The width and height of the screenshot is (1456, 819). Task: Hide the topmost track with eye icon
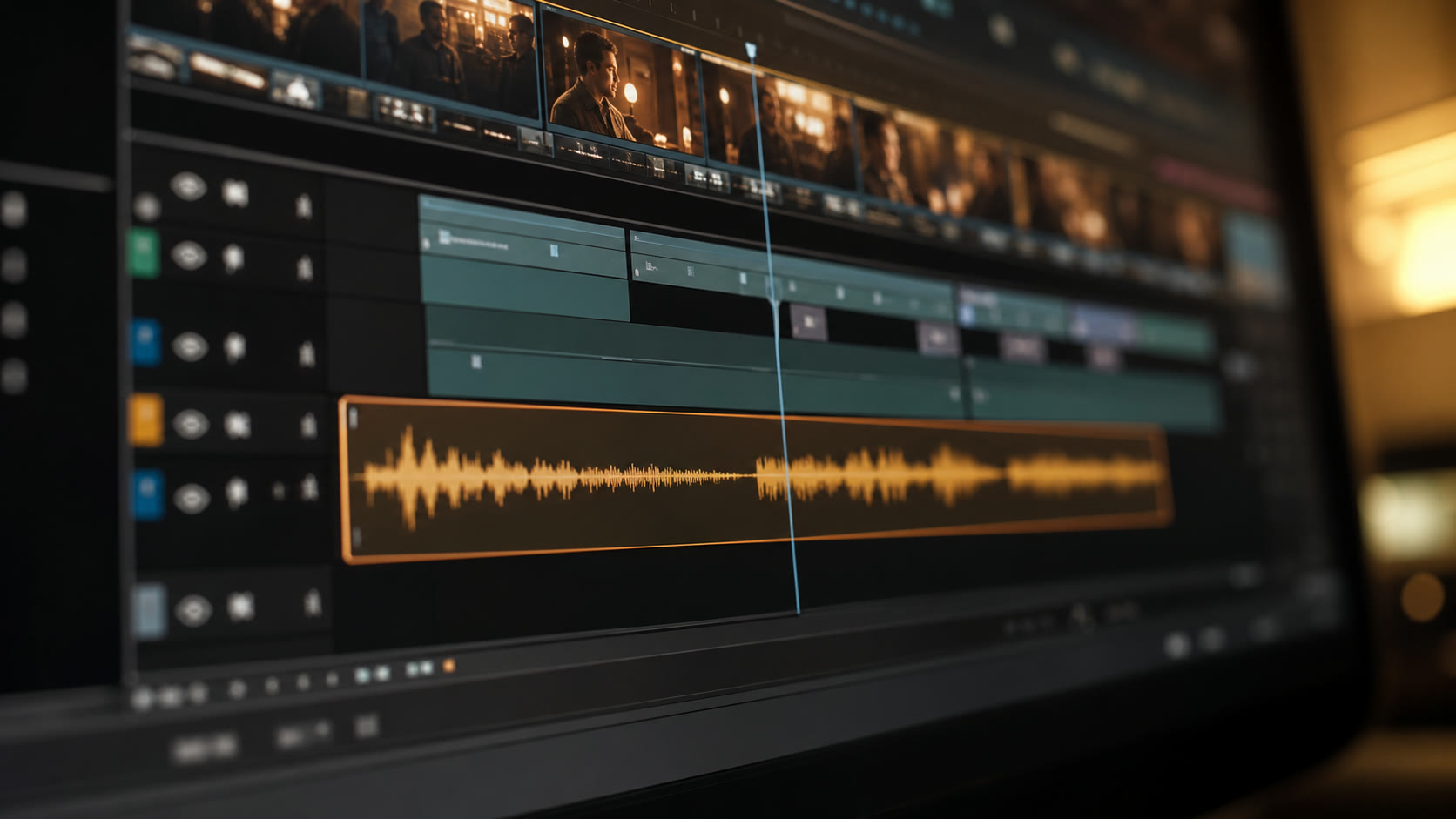pyautogui.click(x=188, y=186)
